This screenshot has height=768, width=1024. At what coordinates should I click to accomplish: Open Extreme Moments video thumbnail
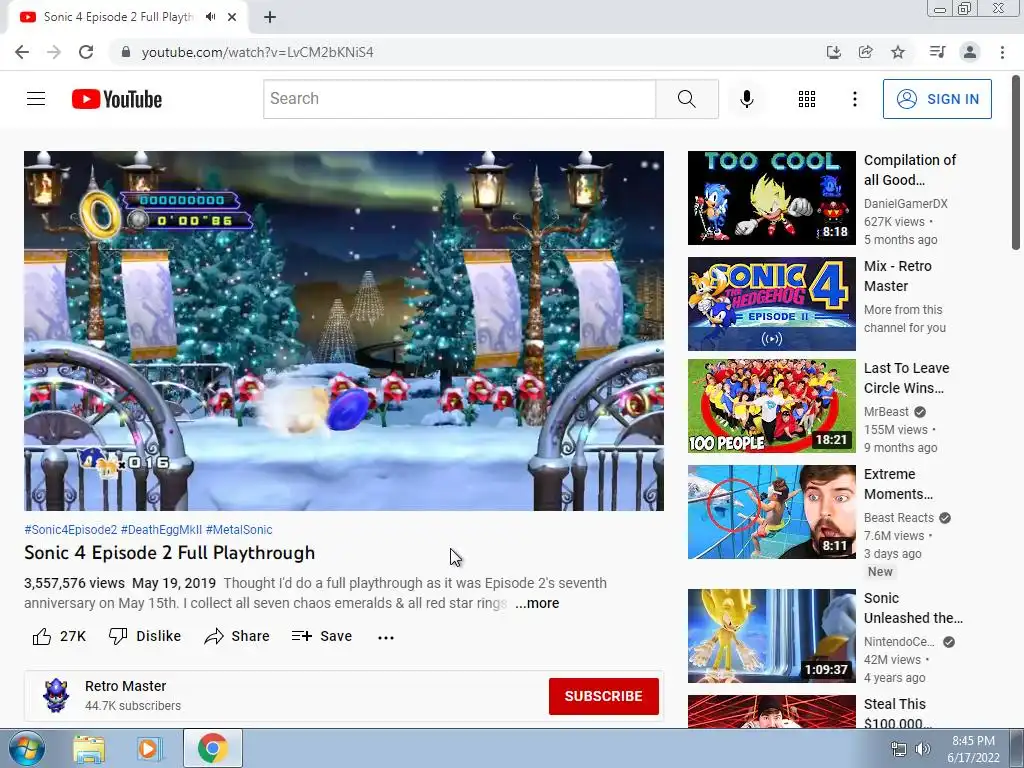coord(771,512)
